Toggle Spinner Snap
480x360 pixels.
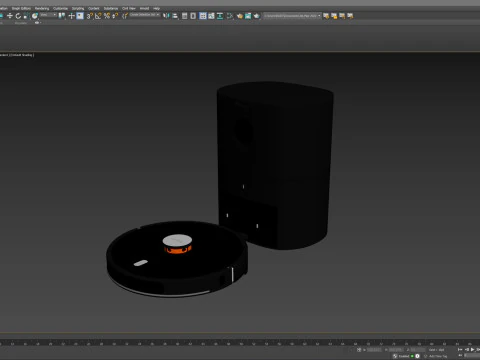click(115, 16)
